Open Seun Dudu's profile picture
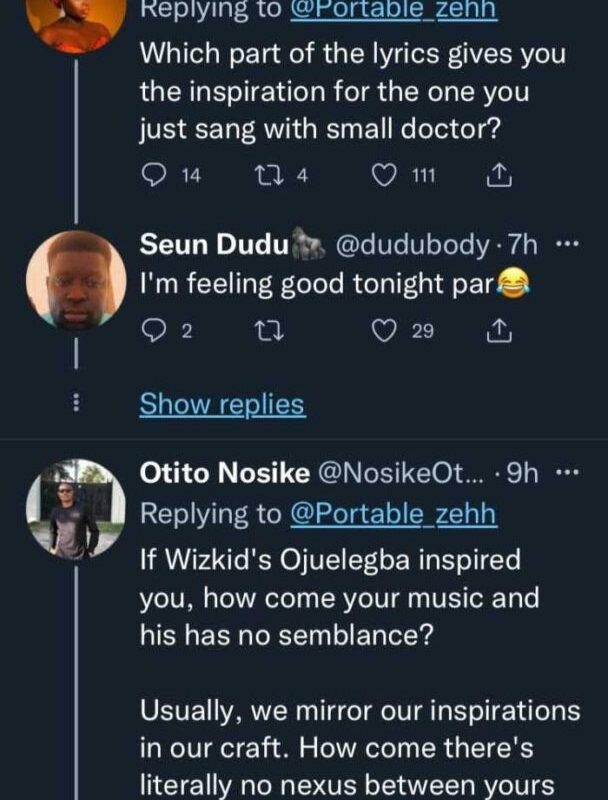This screenshot has height=800, width=608. pyautogui.click(x=76, y=280)
